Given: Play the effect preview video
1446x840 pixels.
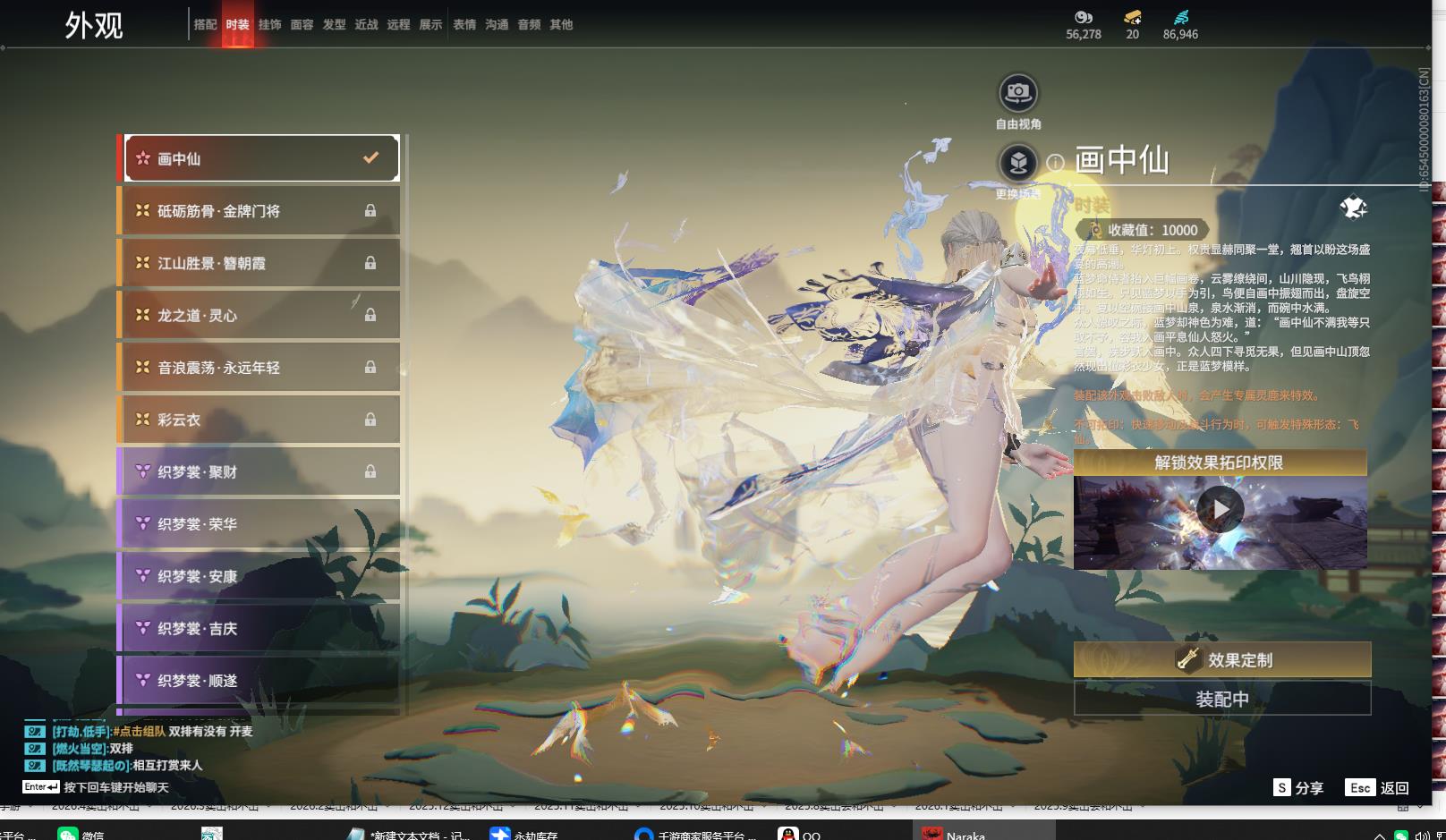Looking at the screenshot, I should click(1220, 510).
